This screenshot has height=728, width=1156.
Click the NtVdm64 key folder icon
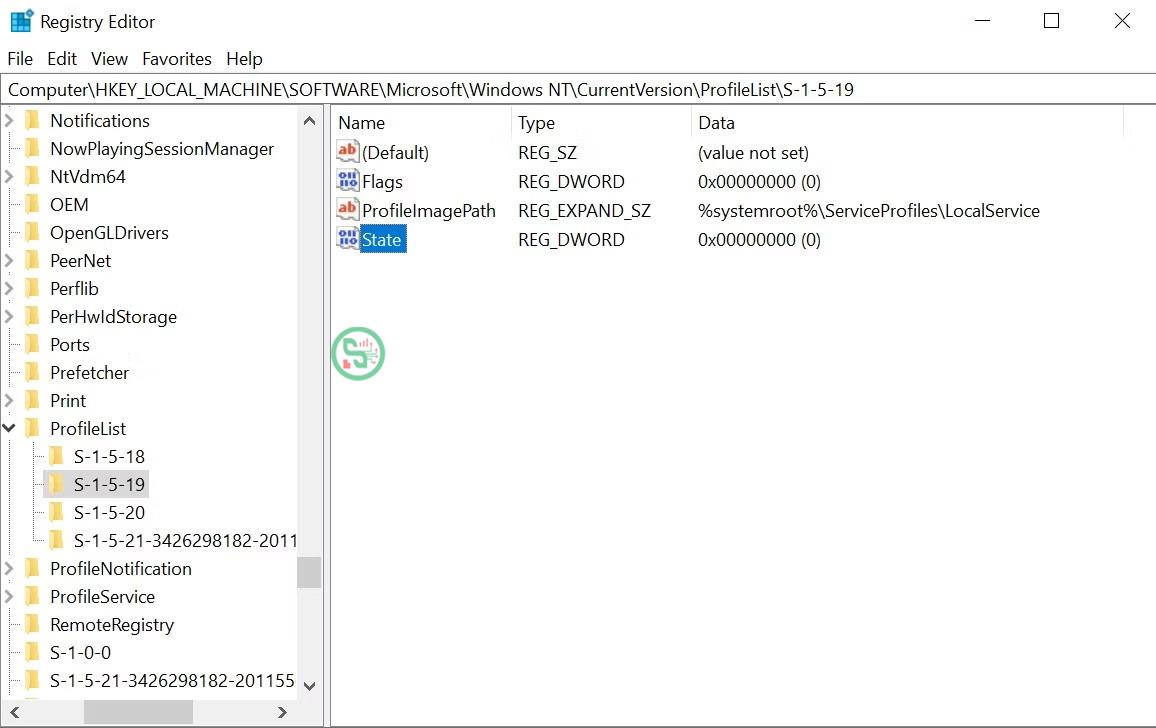32,176
